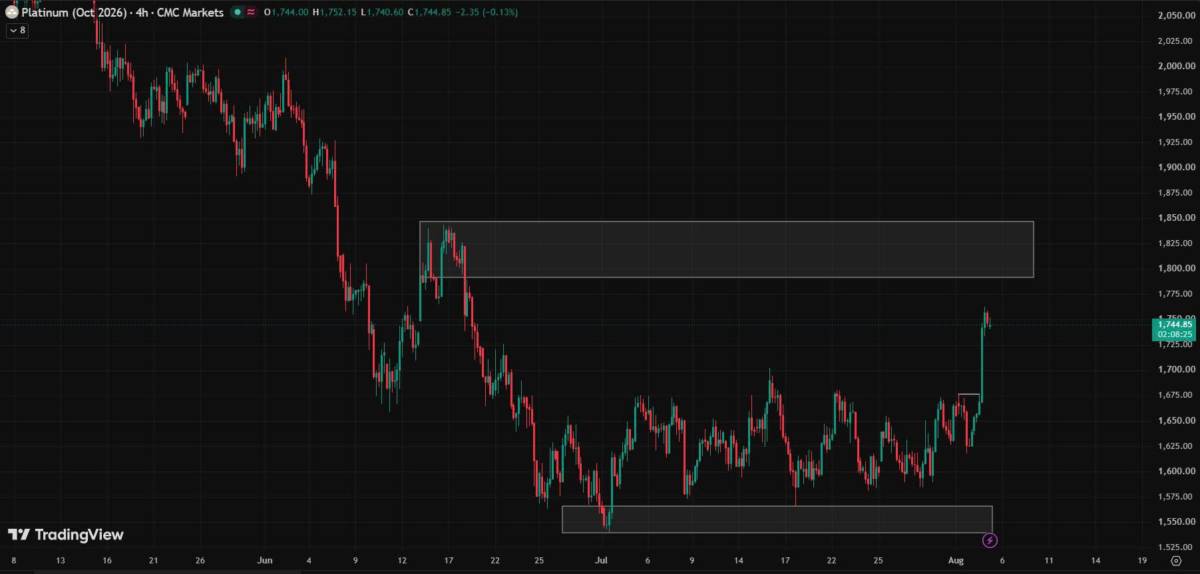The image size is (1200, 574).
Task: Click the open value O1,744.00
Action: point(286,13)
